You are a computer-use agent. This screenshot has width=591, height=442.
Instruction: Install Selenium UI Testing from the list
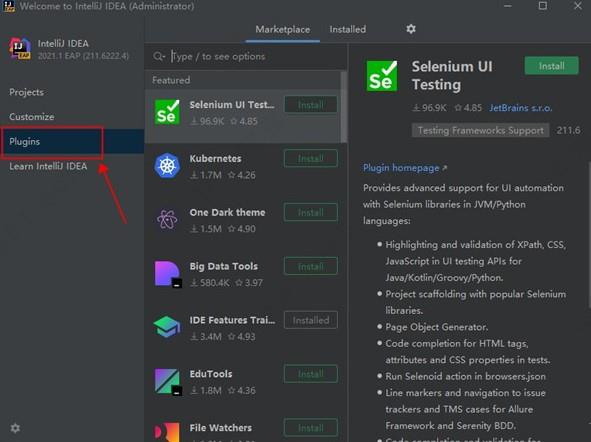pyautogui.click(x=311, y=104)
